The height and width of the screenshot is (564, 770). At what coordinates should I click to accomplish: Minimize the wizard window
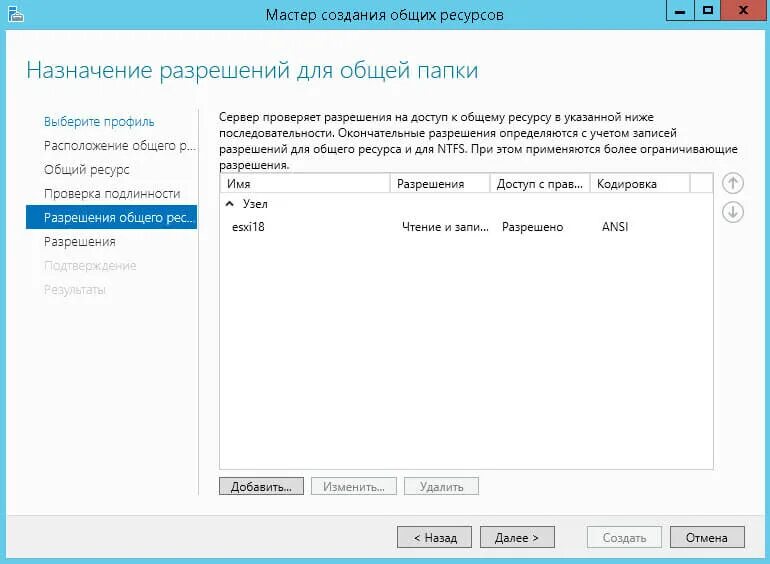(x=680, y=10)
